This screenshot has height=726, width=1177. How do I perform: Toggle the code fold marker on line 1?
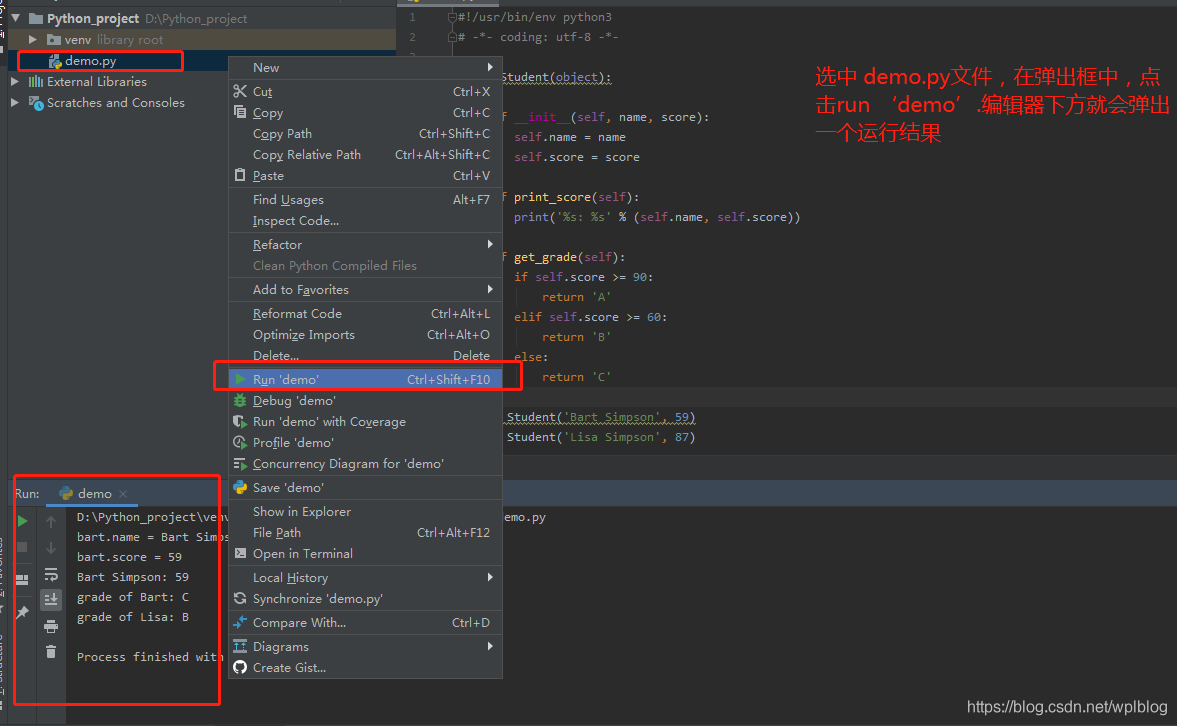tap(452, 17)
